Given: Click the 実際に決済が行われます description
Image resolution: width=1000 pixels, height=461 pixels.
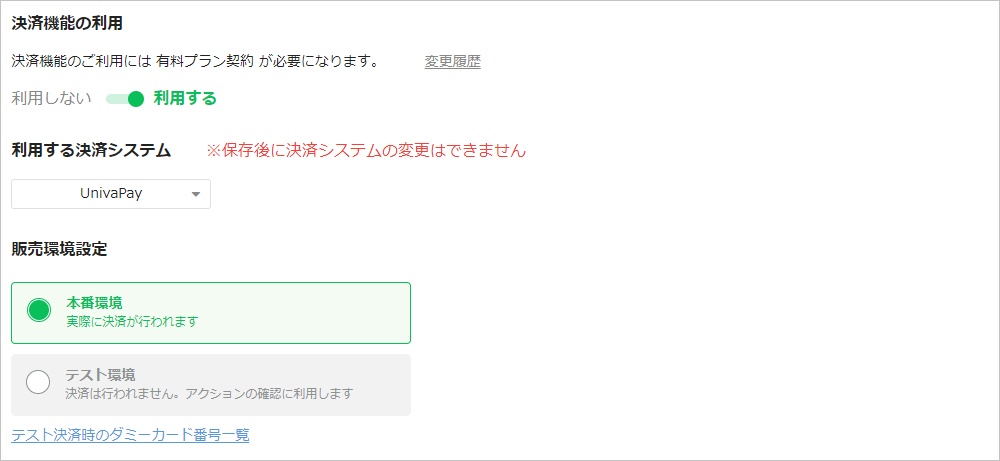Looking at the screenshot, I should pos(132,321).
